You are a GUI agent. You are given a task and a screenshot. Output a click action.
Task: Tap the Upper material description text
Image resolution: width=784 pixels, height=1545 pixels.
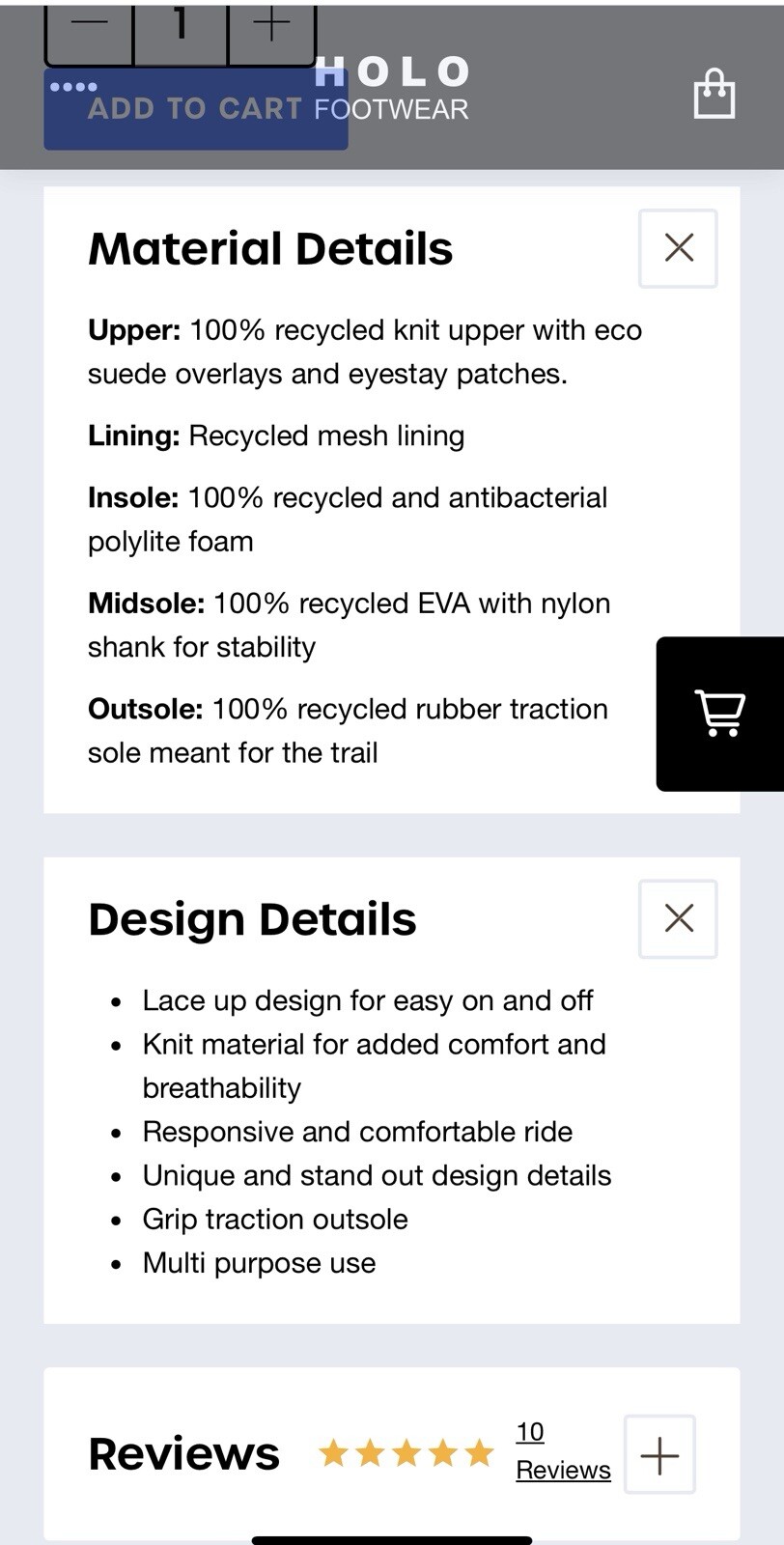pyautogui.click(x=365, y=351)
